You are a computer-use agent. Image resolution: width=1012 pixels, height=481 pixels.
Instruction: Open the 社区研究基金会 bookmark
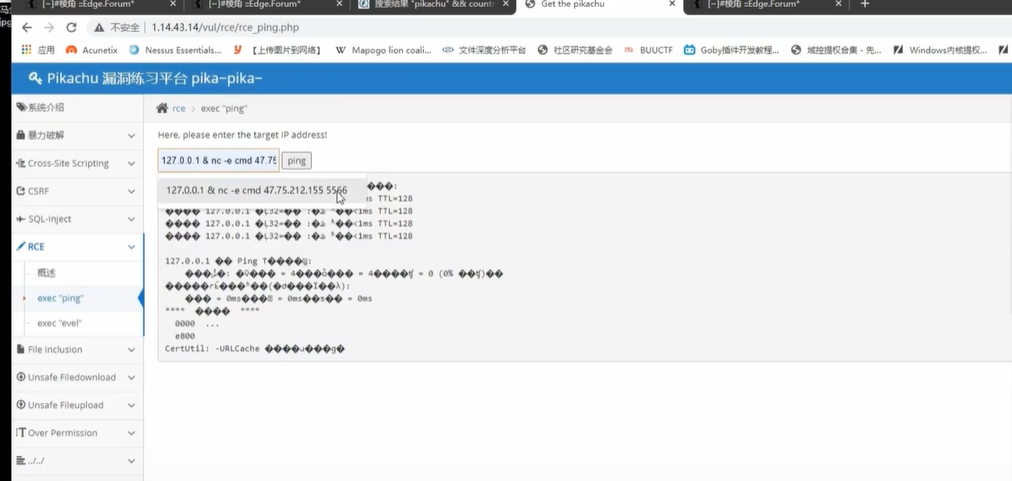click(x=575, y=50)
